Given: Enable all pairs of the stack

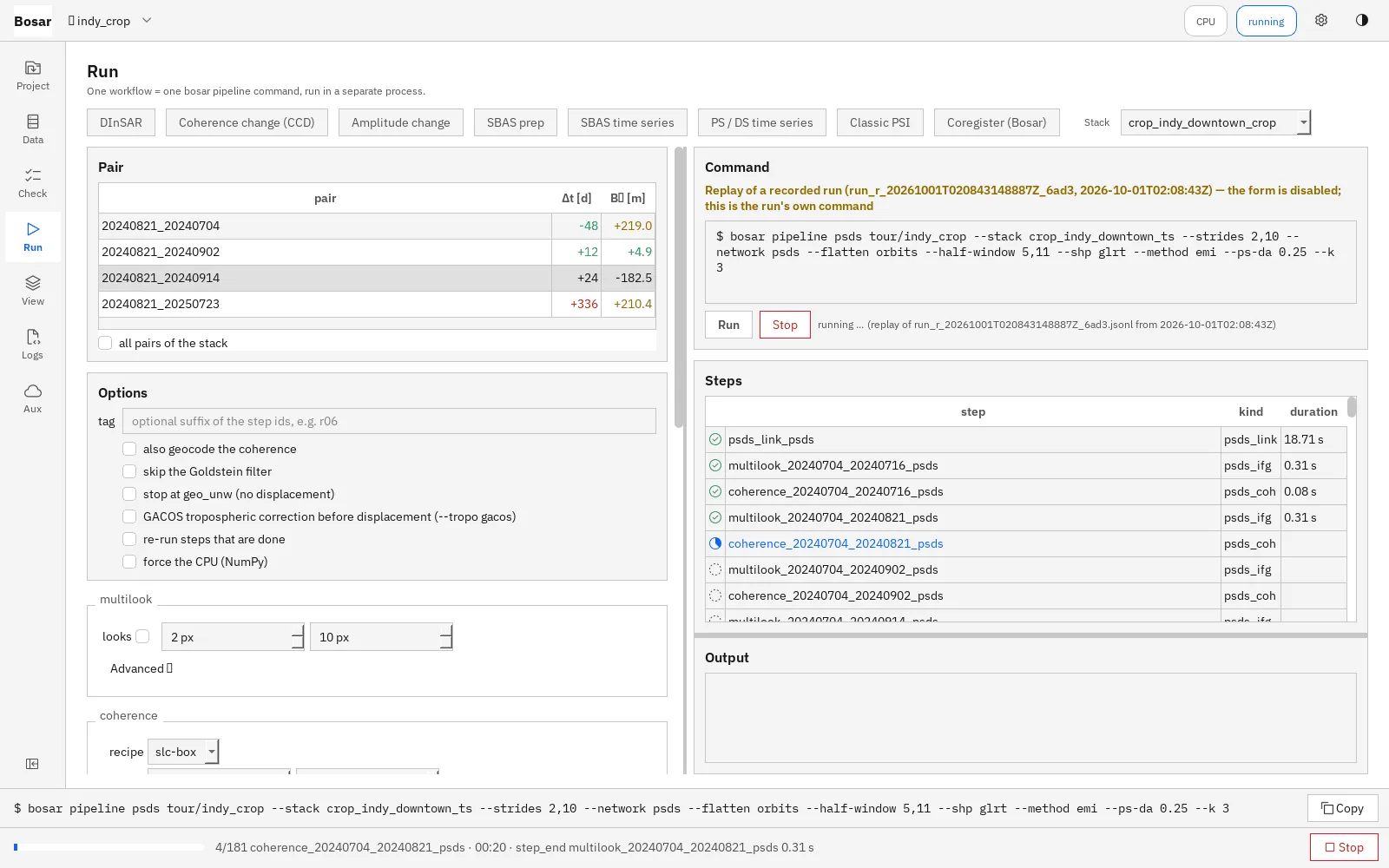Looking at the screenshot, I should coord(105,343).
